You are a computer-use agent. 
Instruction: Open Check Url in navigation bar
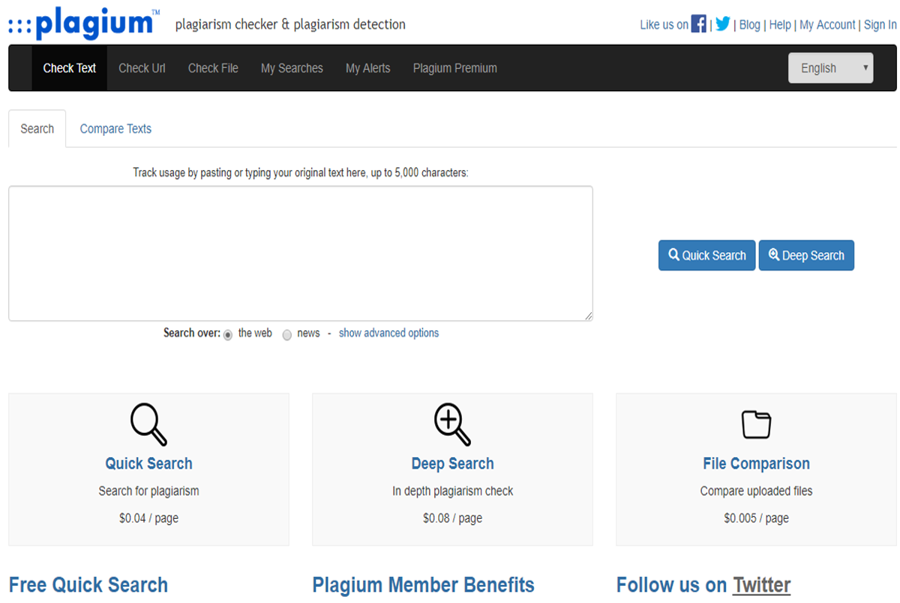142,68
